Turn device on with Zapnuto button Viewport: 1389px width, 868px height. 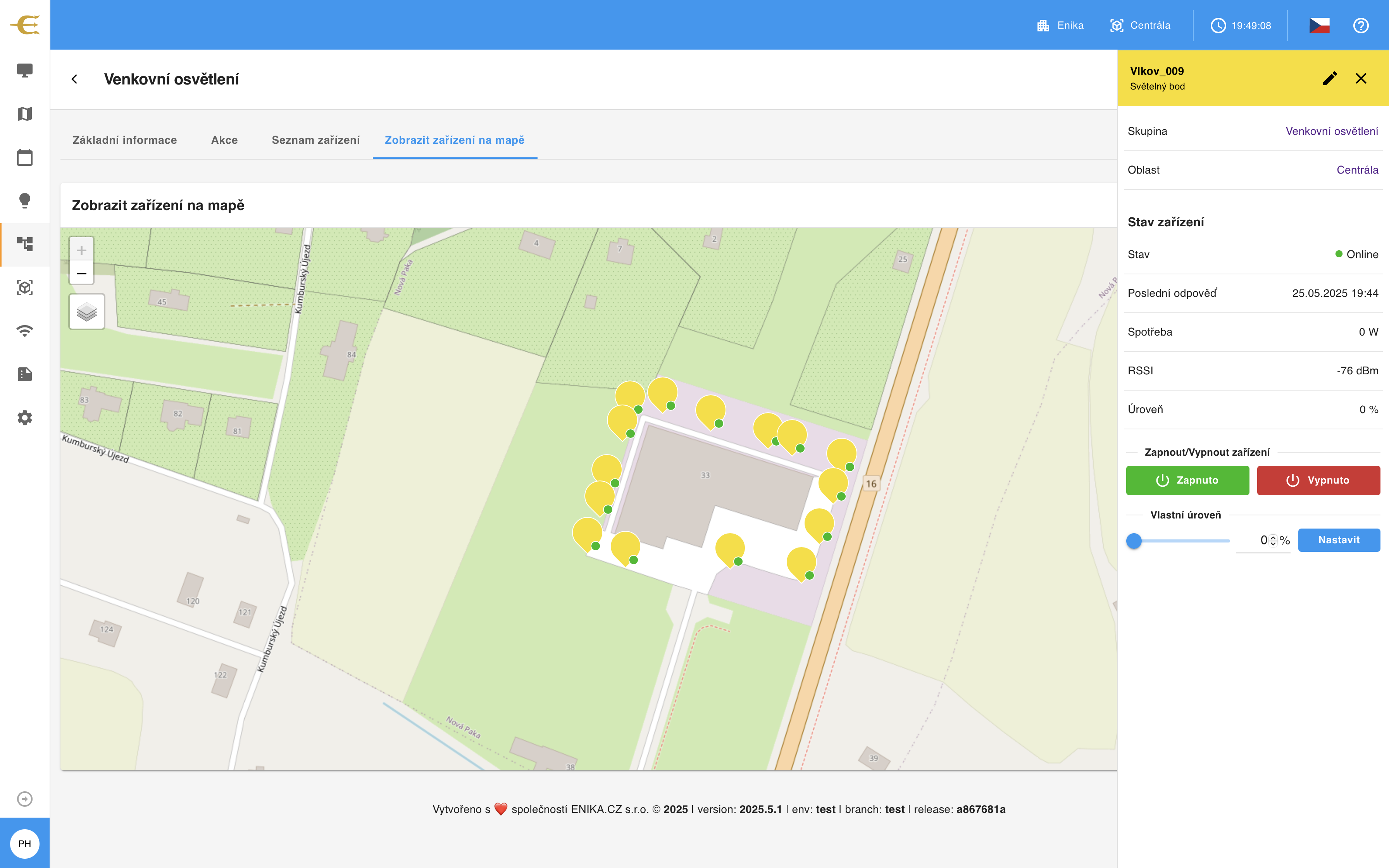point(1187,480)
